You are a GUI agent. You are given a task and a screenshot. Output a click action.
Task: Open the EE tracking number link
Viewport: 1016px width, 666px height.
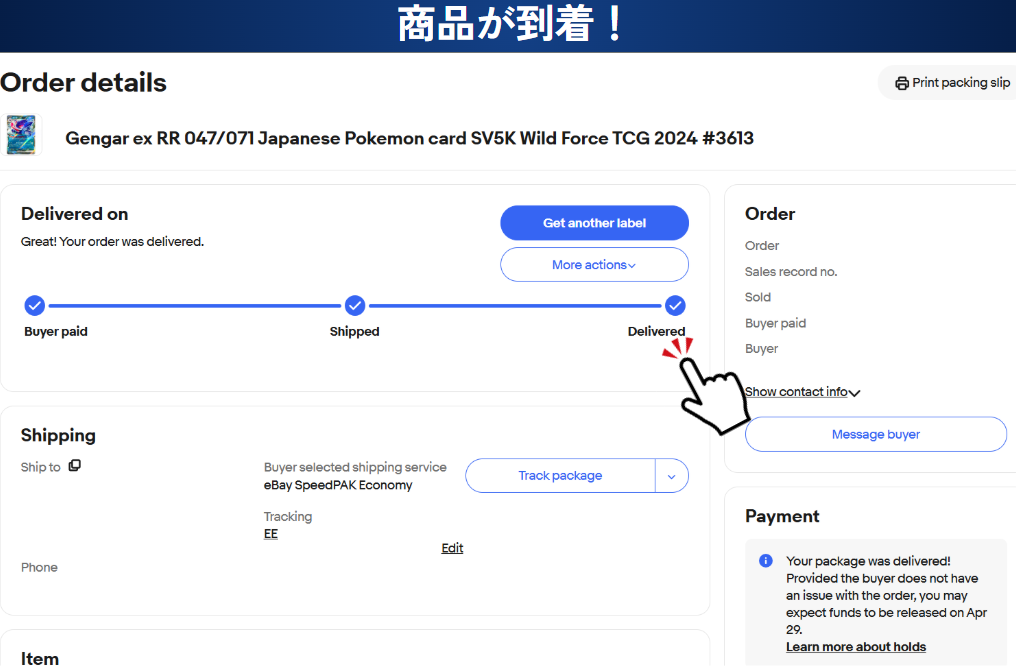[x=271, y=534]
